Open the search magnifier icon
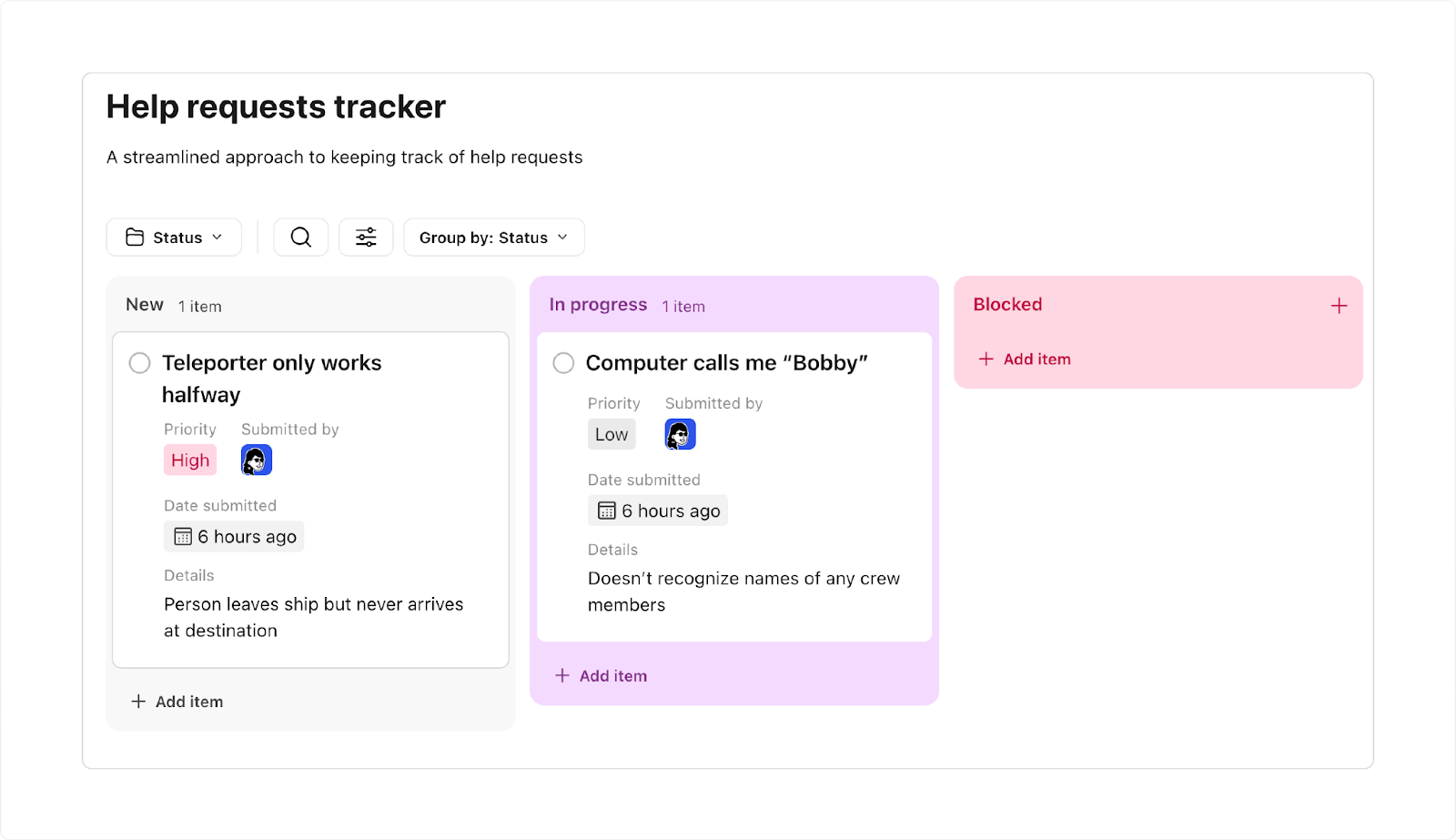Screen dimensions: 1456x840 coord(300,237)
